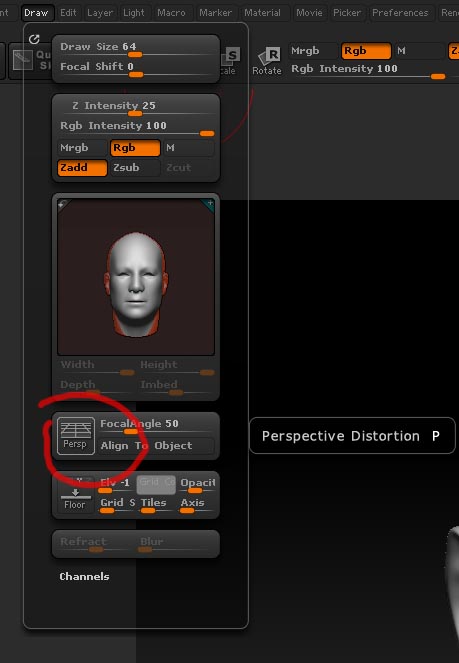Open the Draw menu
The width and height of the screenshot is (459, 663).
click(x=37, y=13)
